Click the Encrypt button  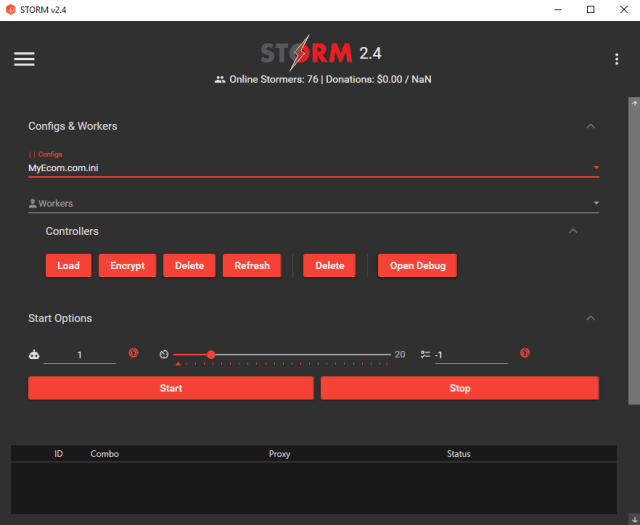(127, 265)
